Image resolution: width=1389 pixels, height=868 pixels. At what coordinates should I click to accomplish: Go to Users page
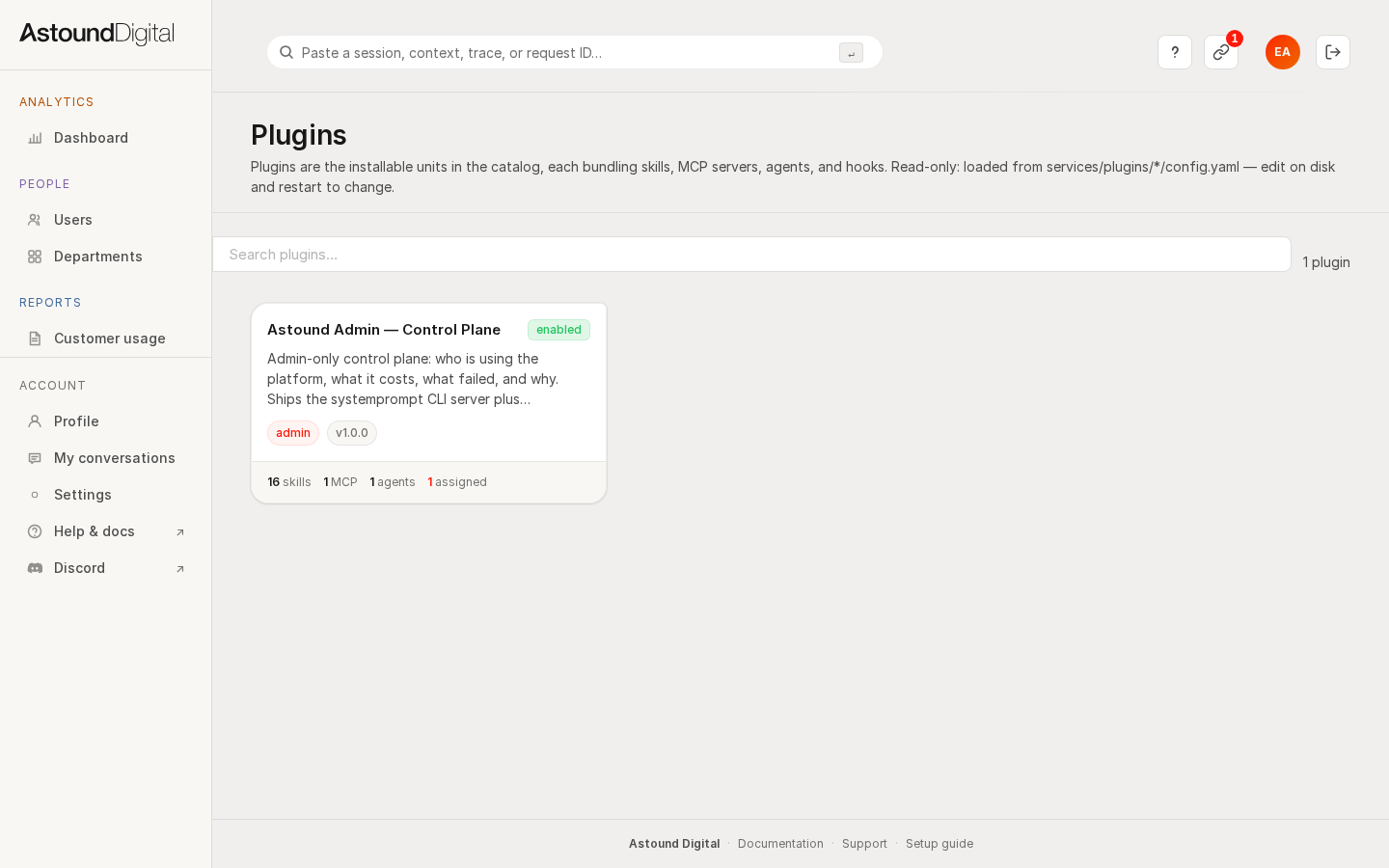coord(105,220)
